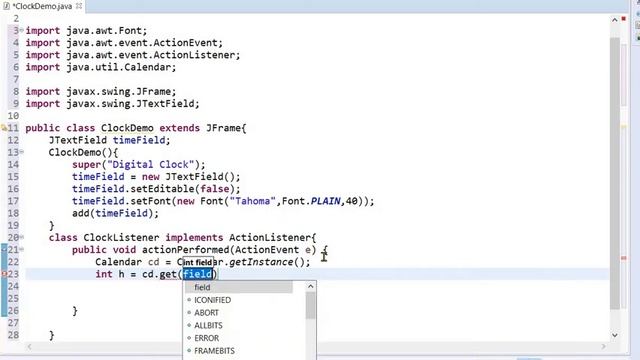Viewport: 640px width, 360px height.
Task: Click the 'int field' parameter hint tooltip
Action: point(198,262)
